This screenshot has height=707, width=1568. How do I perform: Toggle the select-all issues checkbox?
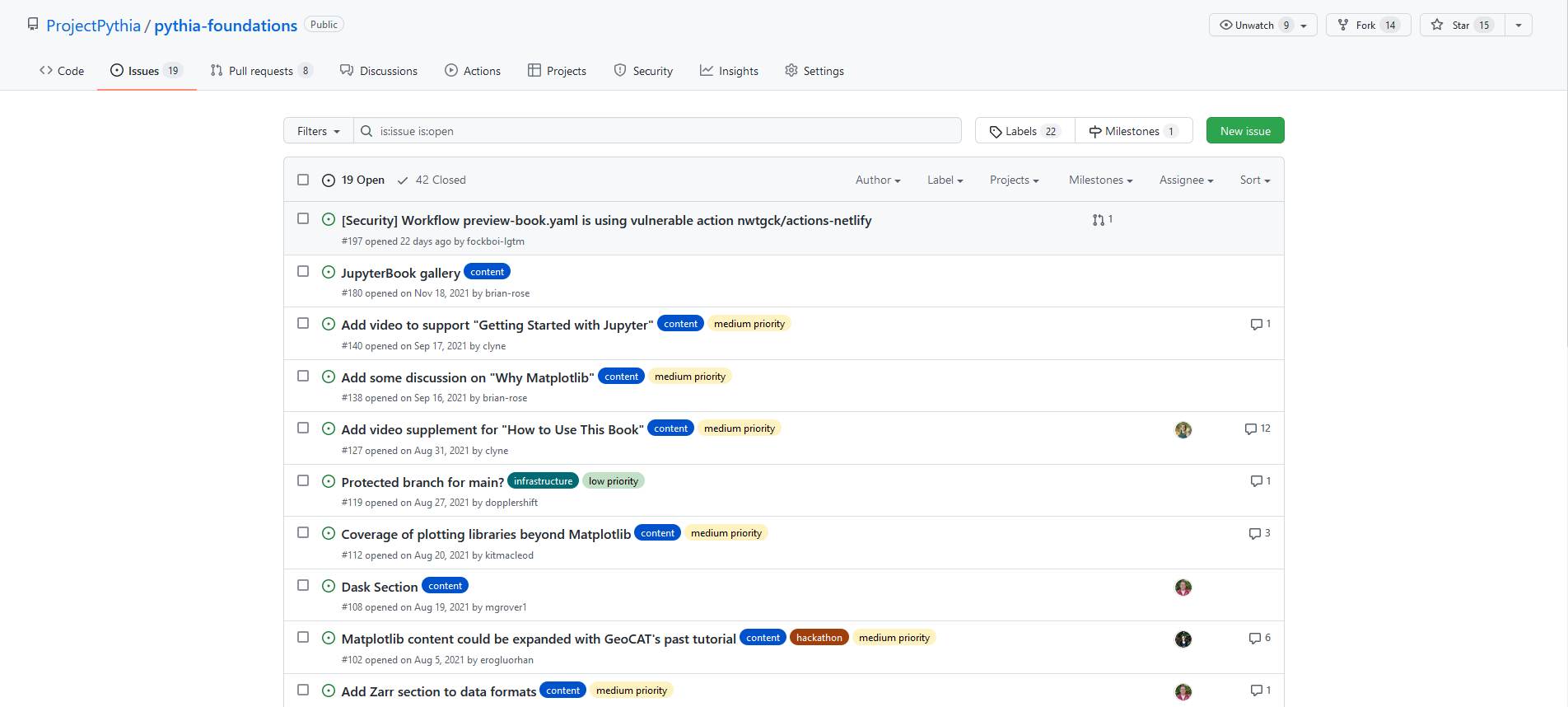(303, 180)
